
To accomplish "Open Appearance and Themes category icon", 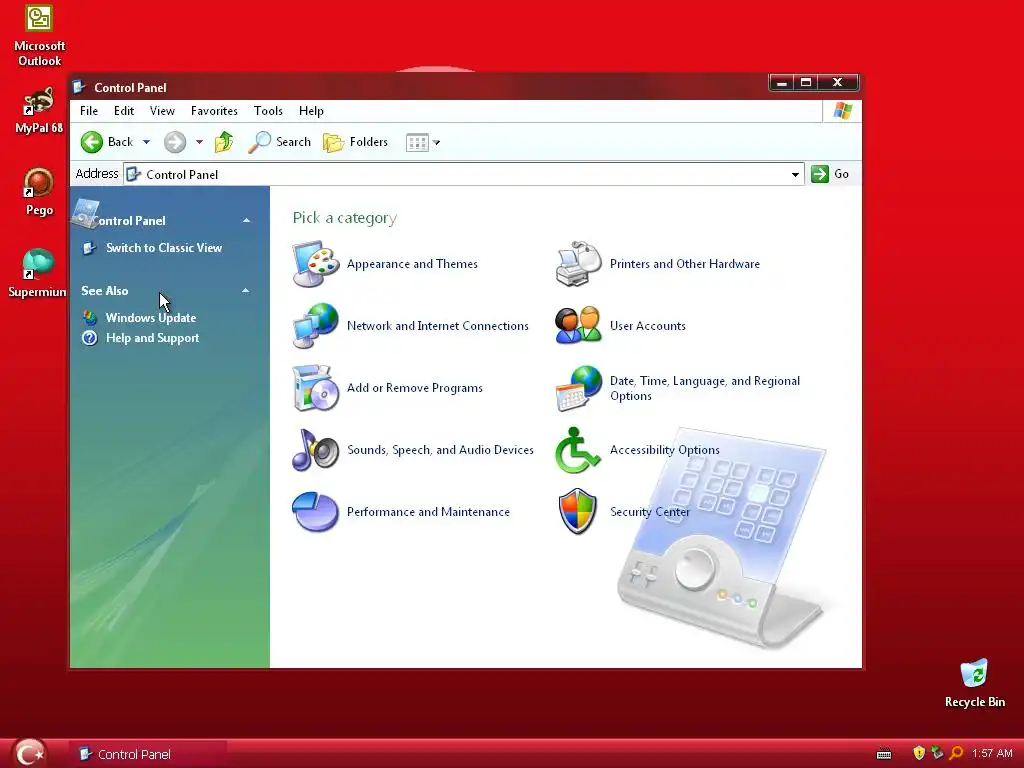I will coord(316,264).
